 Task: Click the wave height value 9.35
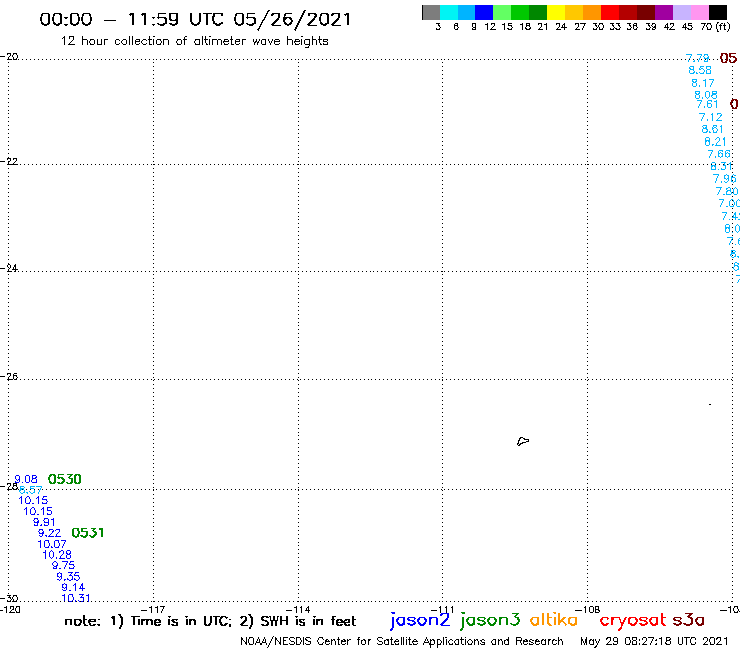pyautogui.click(x=68, y=576)
